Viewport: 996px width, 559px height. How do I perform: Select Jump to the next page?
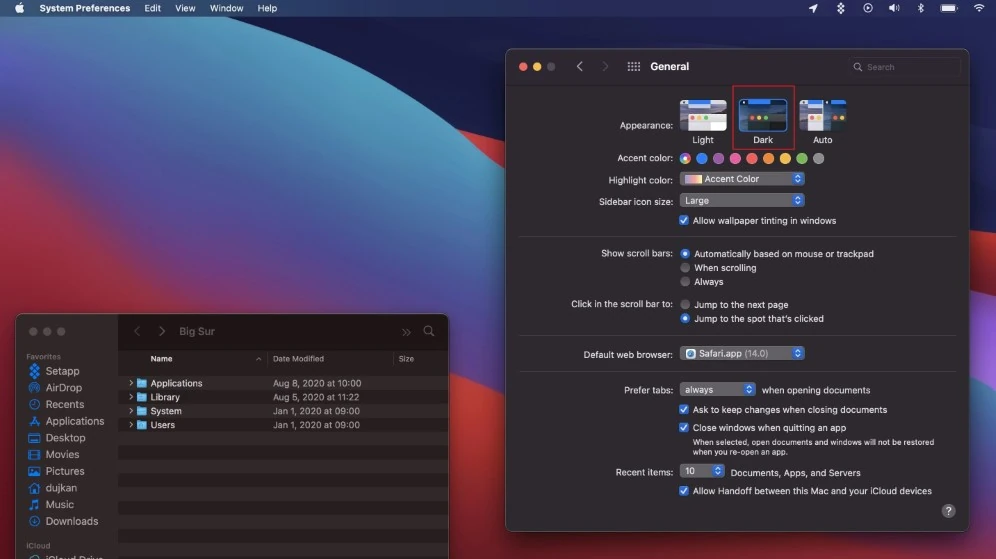tap(685, 304)
